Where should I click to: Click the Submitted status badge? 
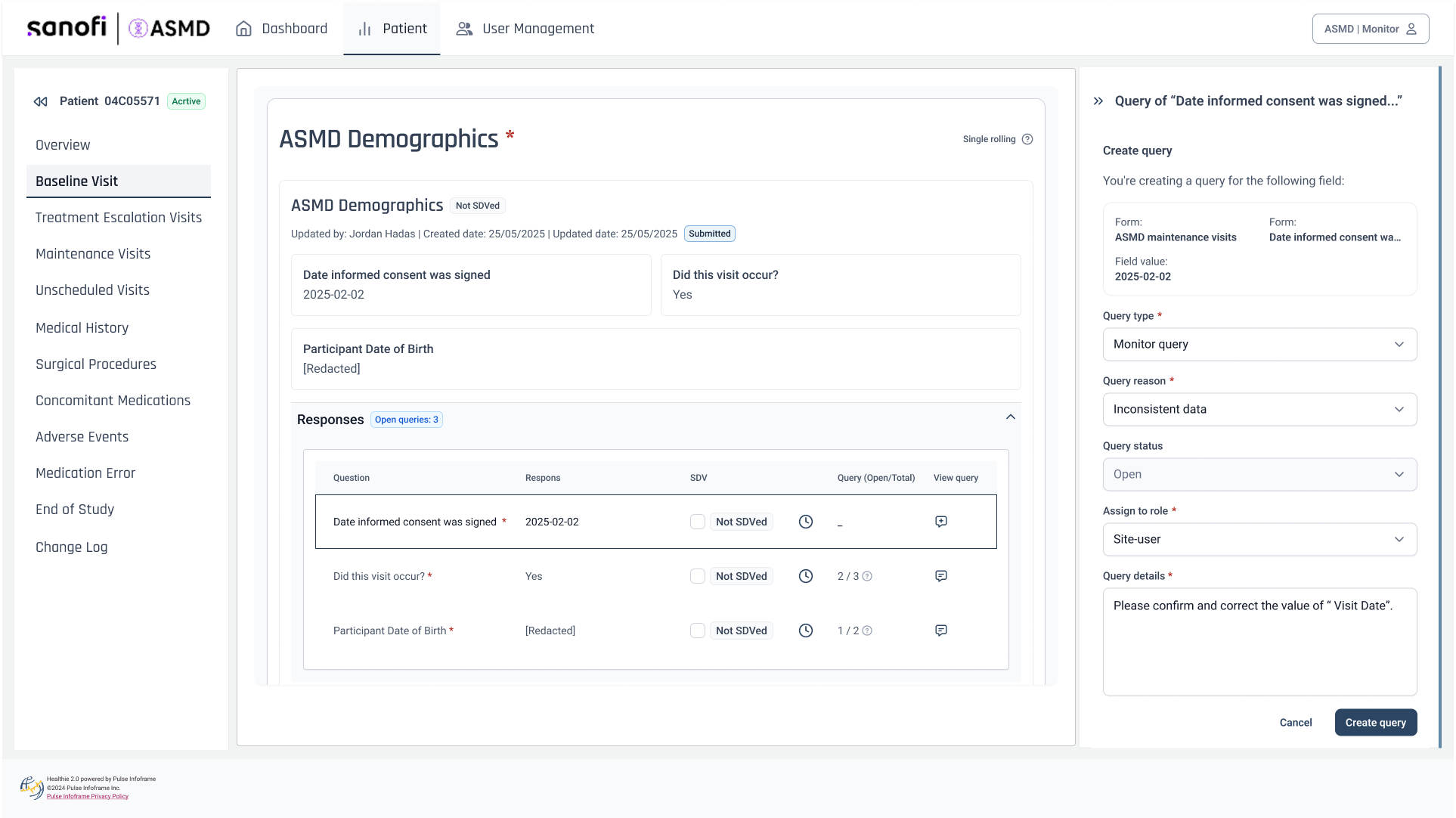pos(710,234)
